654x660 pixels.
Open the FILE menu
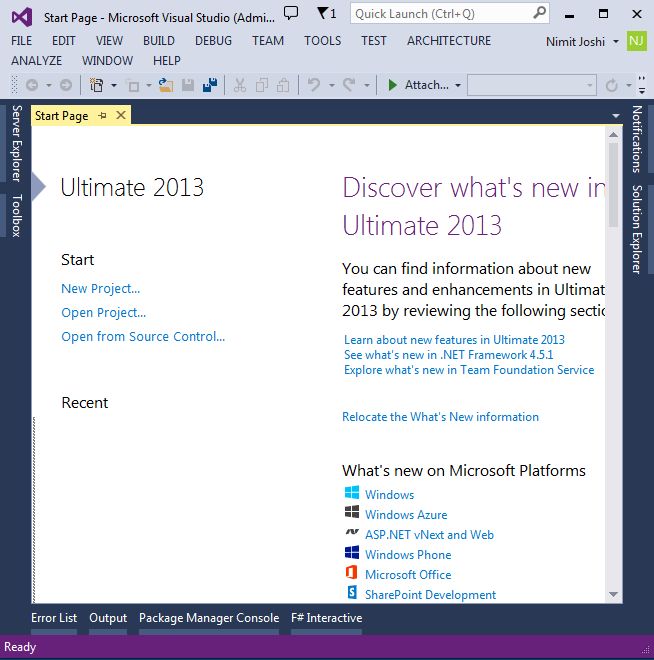[x=21, y=41]
